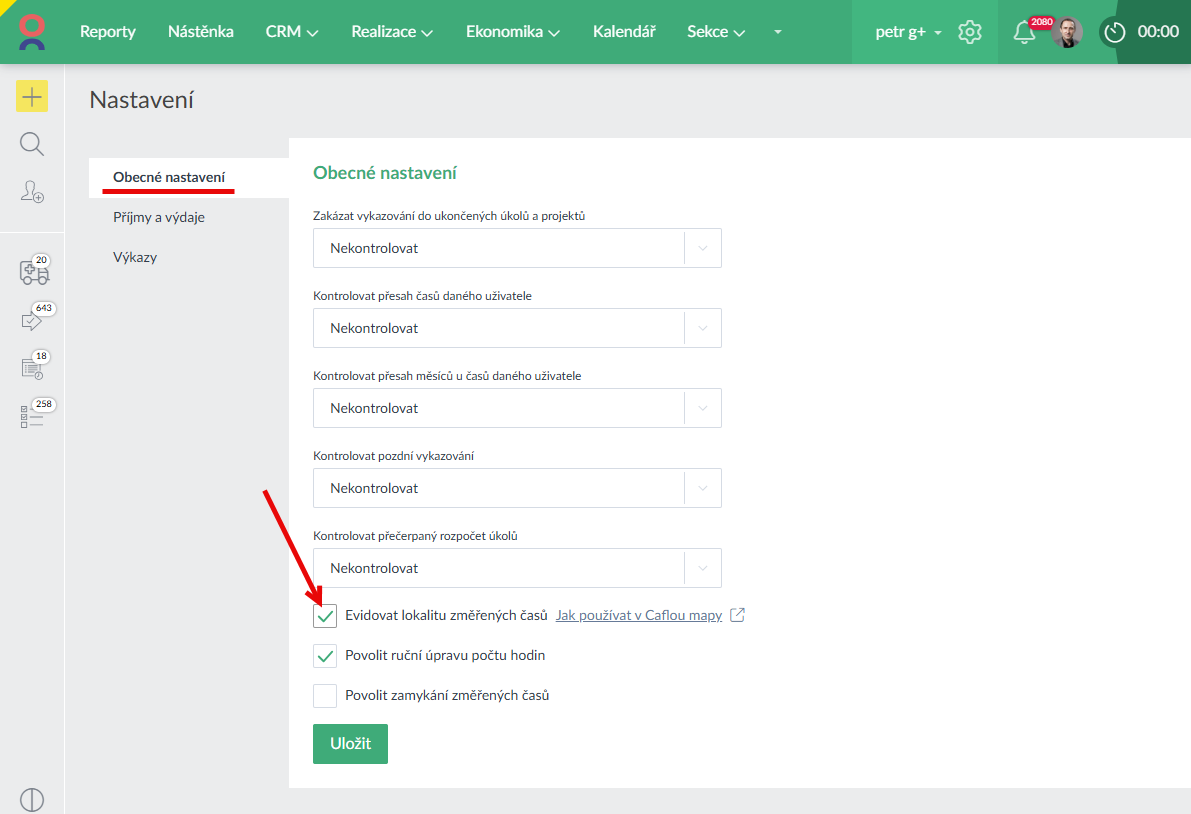Click the add user icon in sidebar

32,192
